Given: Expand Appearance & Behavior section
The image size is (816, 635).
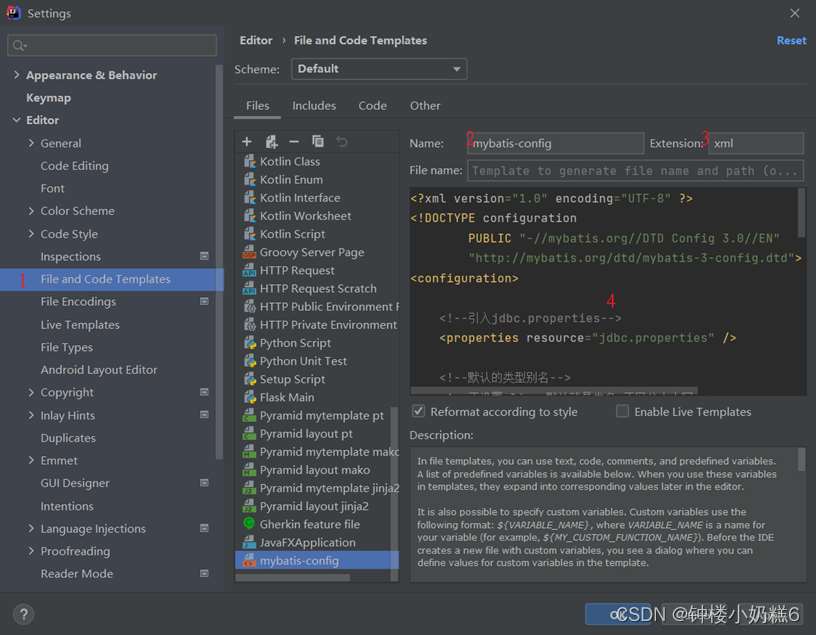Looking at the screenshot, I should point(17,75).
